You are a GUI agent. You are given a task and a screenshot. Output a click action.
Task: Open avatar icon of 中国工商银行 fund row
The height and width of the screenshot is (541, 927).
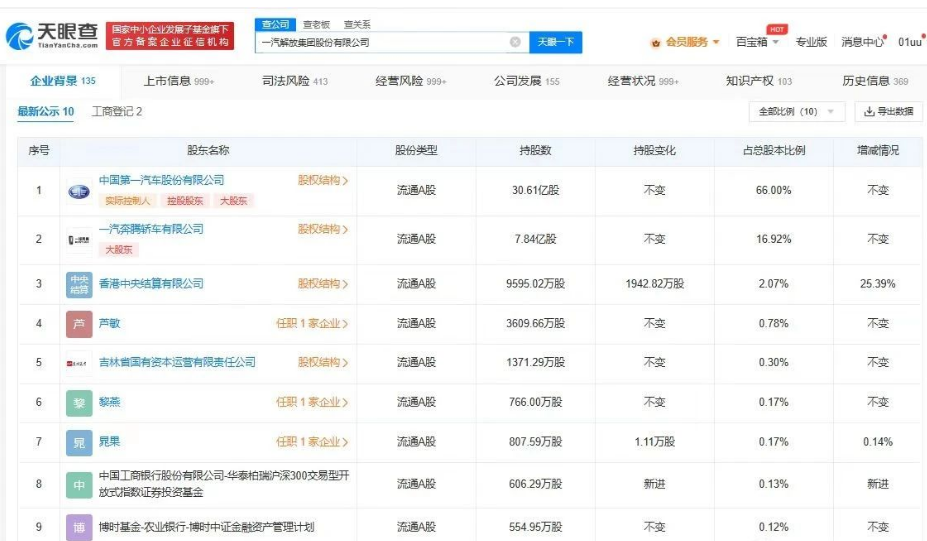(79, 485)
